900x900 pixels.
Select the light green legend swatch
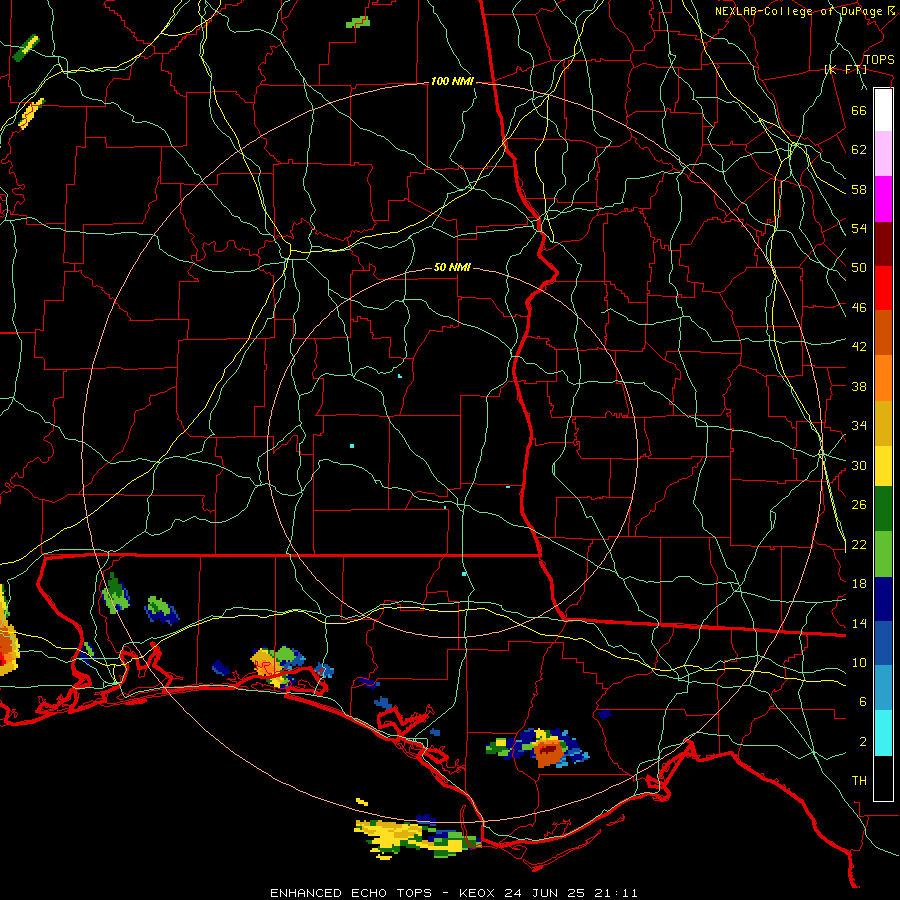(883, 554)
